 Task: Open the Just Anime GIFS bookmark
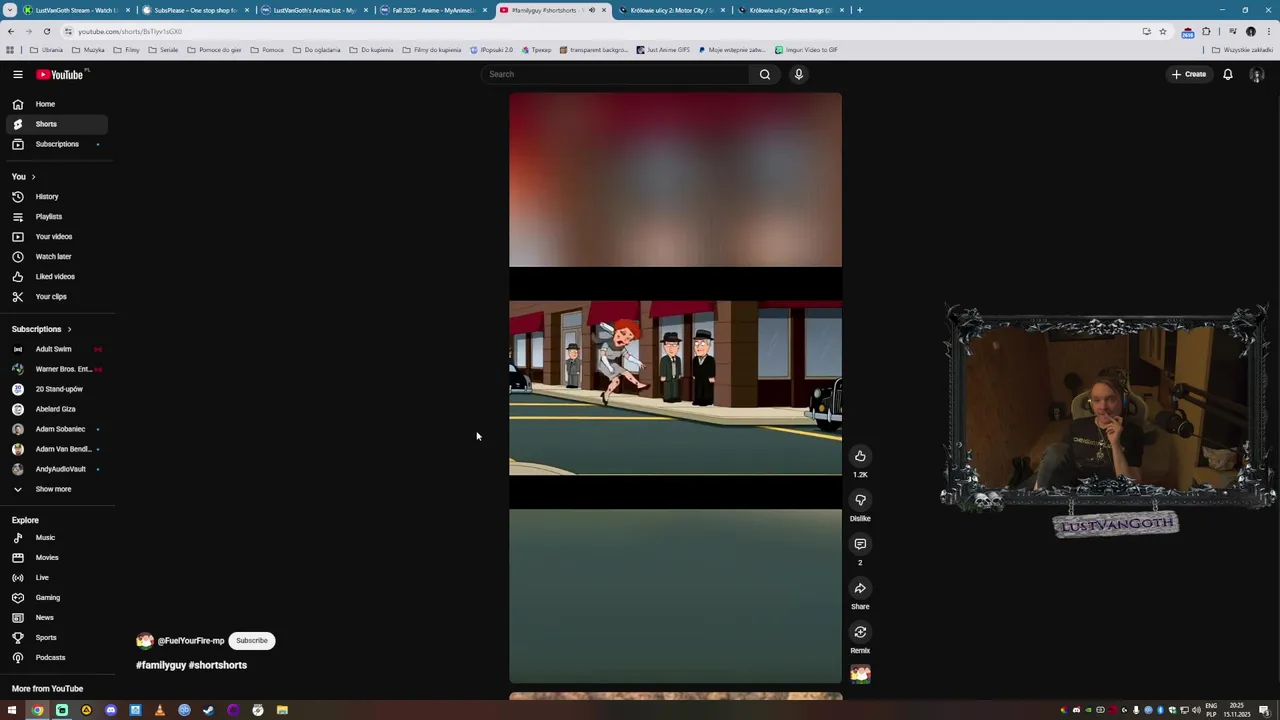(663, 50)
